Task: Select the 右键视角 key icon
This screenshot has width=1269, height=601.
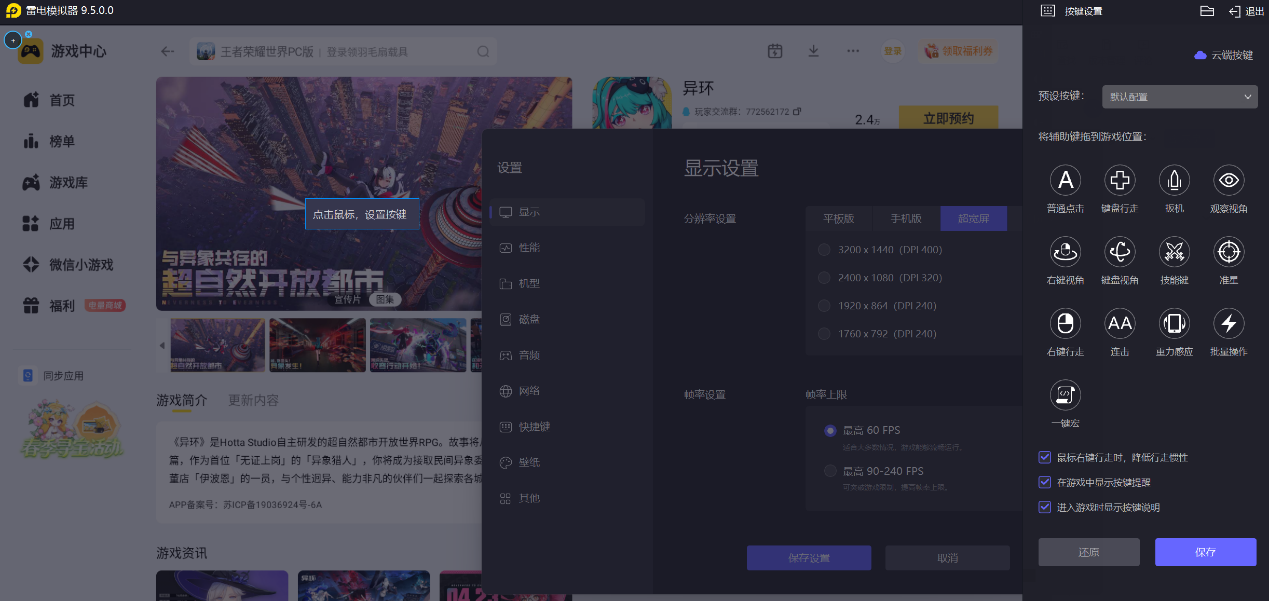Action: coord(1065,251)
